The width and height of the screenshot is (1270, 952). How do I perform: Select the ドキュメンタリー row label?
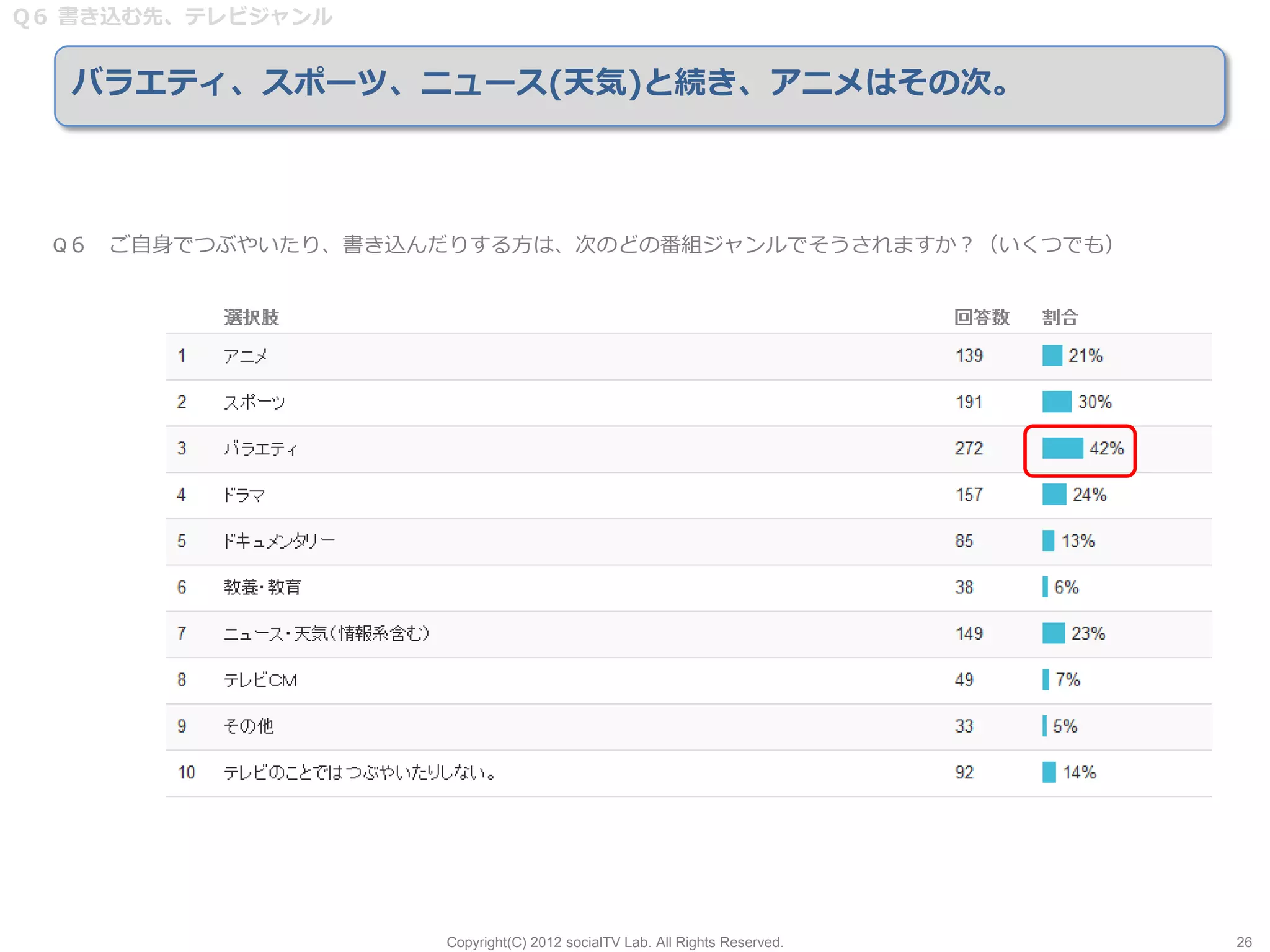tap(279, 541)
